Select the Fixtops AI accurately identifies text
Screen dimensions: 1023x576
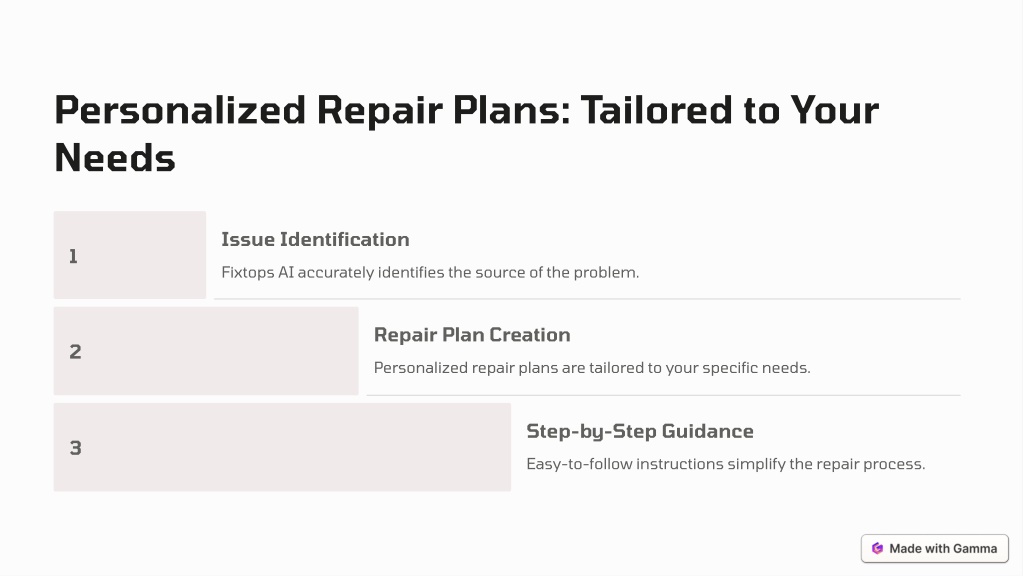pyautogui.click(x=430, y=272)
